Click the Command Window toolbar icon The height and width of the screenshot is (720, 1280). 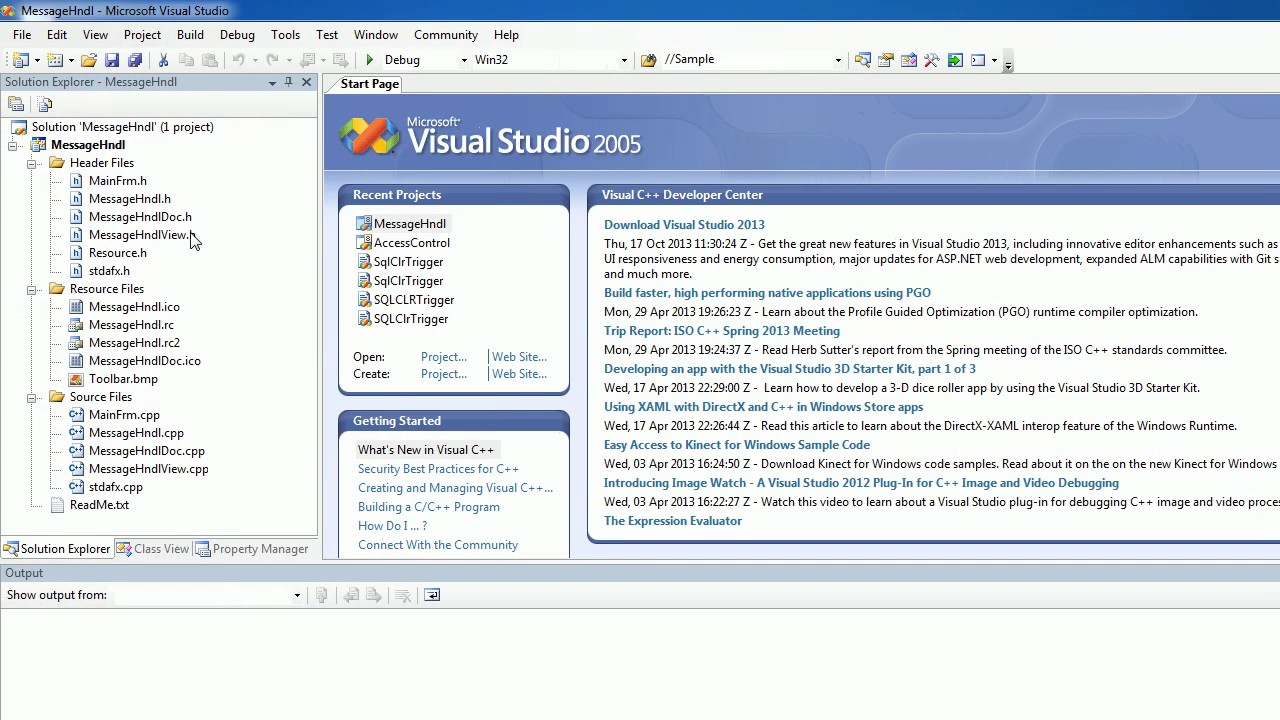(x=978, y=60)
